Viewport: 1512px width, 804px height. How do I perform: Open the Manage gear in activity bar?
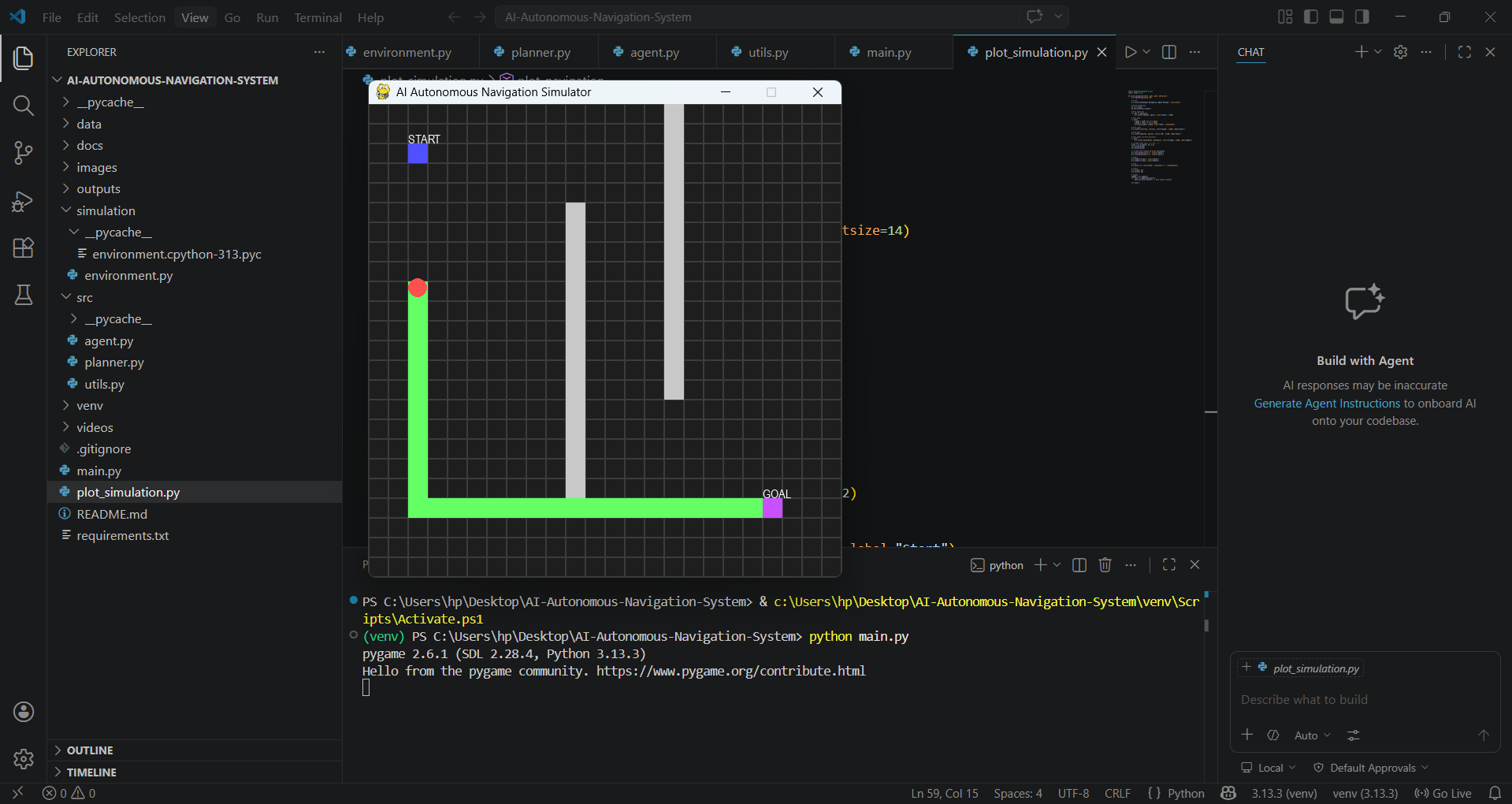(x=24, y=759)
